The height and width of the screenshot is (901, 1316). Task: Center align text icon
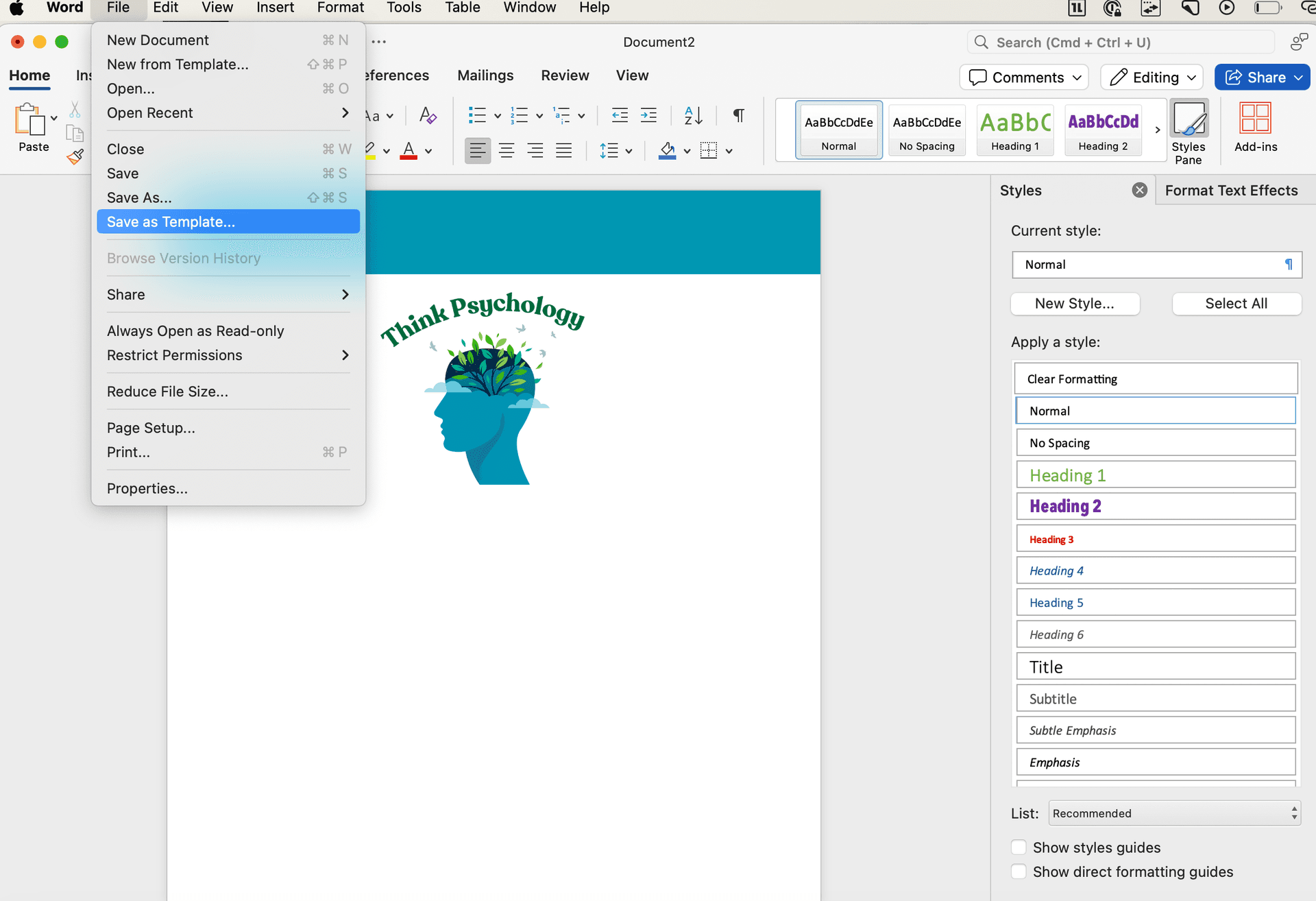coord(507,151)
